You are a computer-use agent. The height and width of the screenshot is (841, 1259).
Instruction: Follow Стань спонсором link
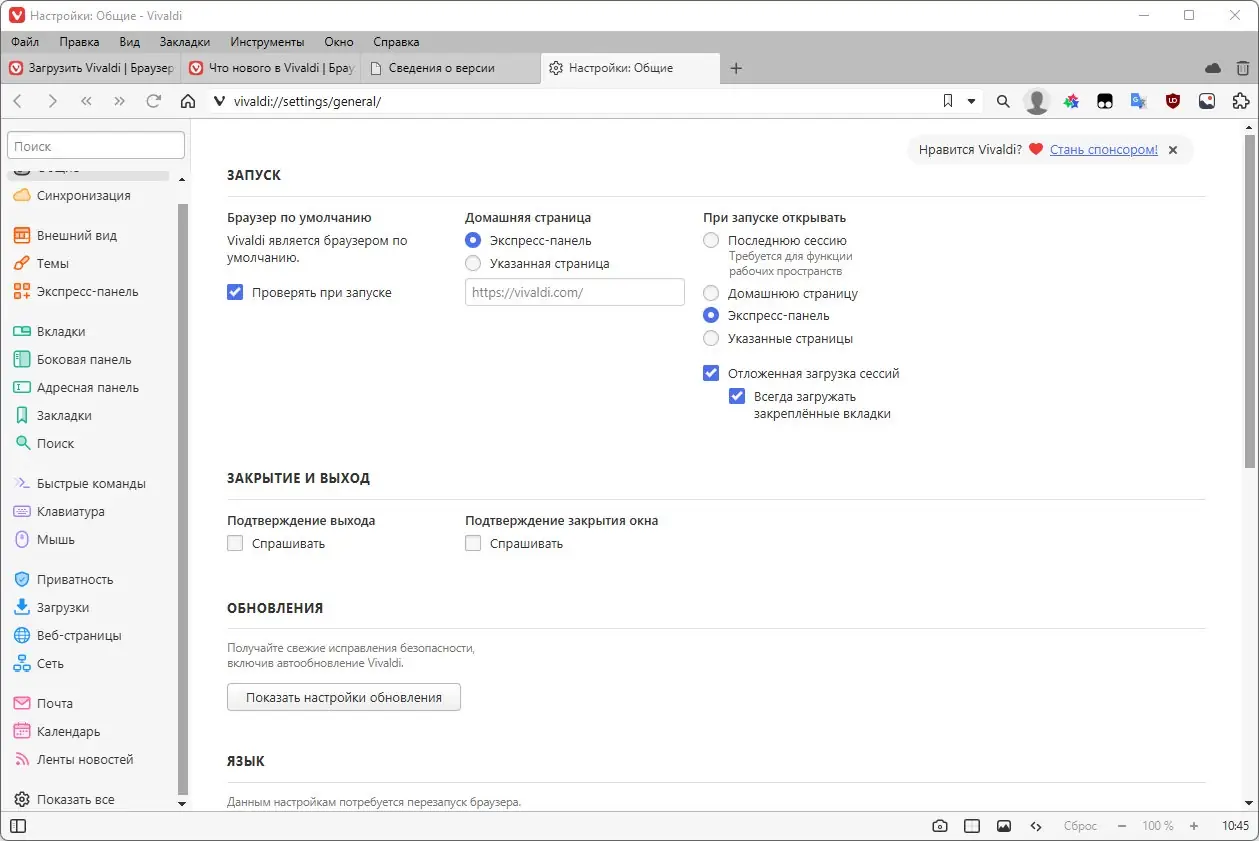click(1104, 150)
